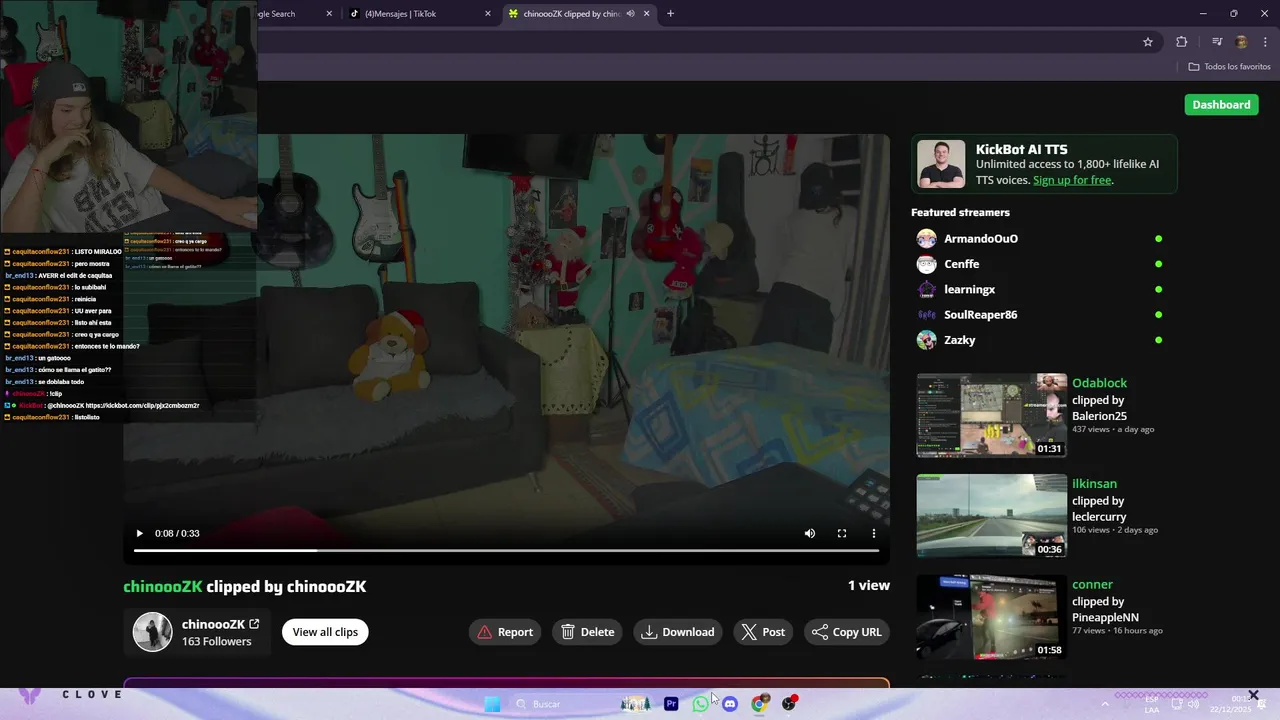Copy the clip URL
This screenshot has height=720, width=1280.
(847, 632)
